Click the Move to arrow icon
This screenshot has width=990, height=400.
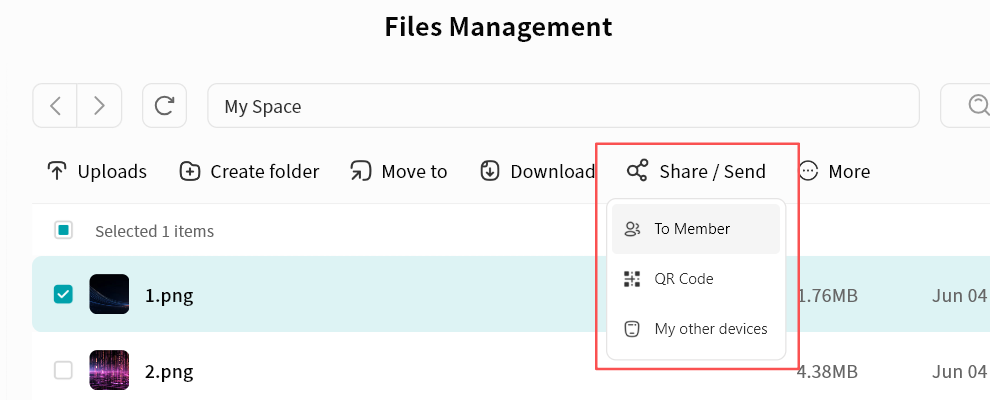(360, 171)
